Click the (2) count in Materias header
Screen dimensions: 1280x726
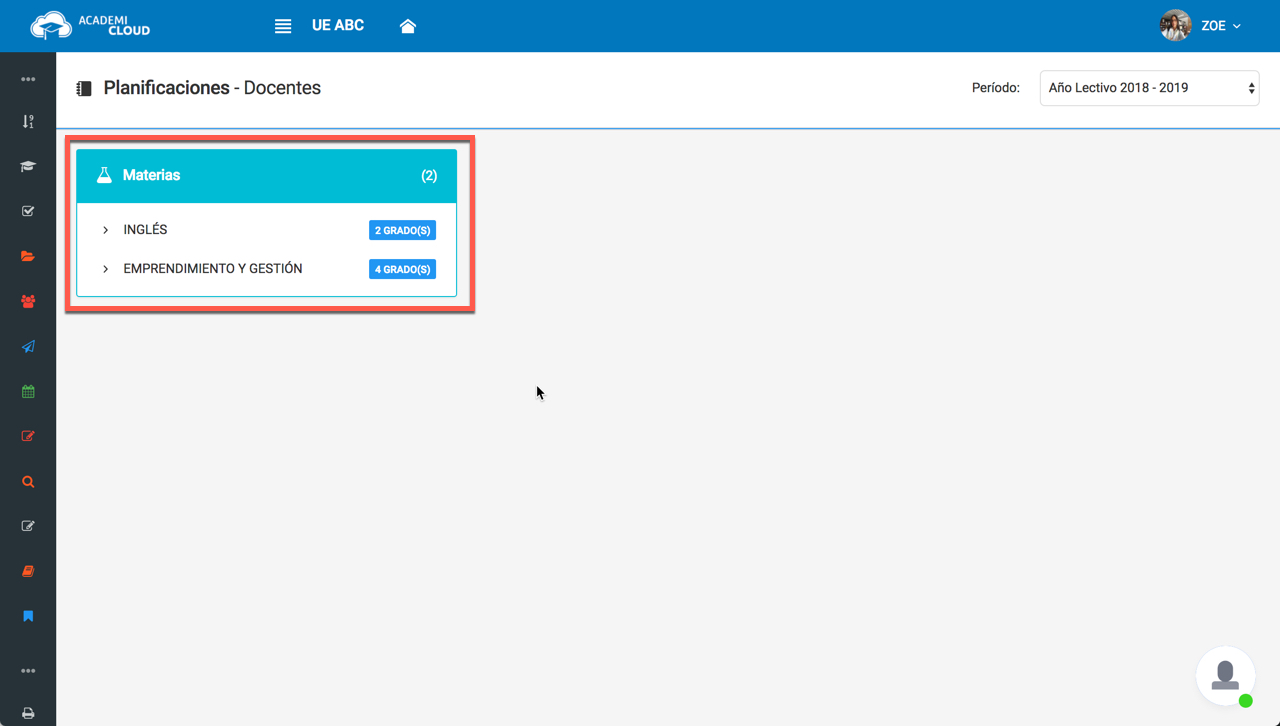coord(429,176)
